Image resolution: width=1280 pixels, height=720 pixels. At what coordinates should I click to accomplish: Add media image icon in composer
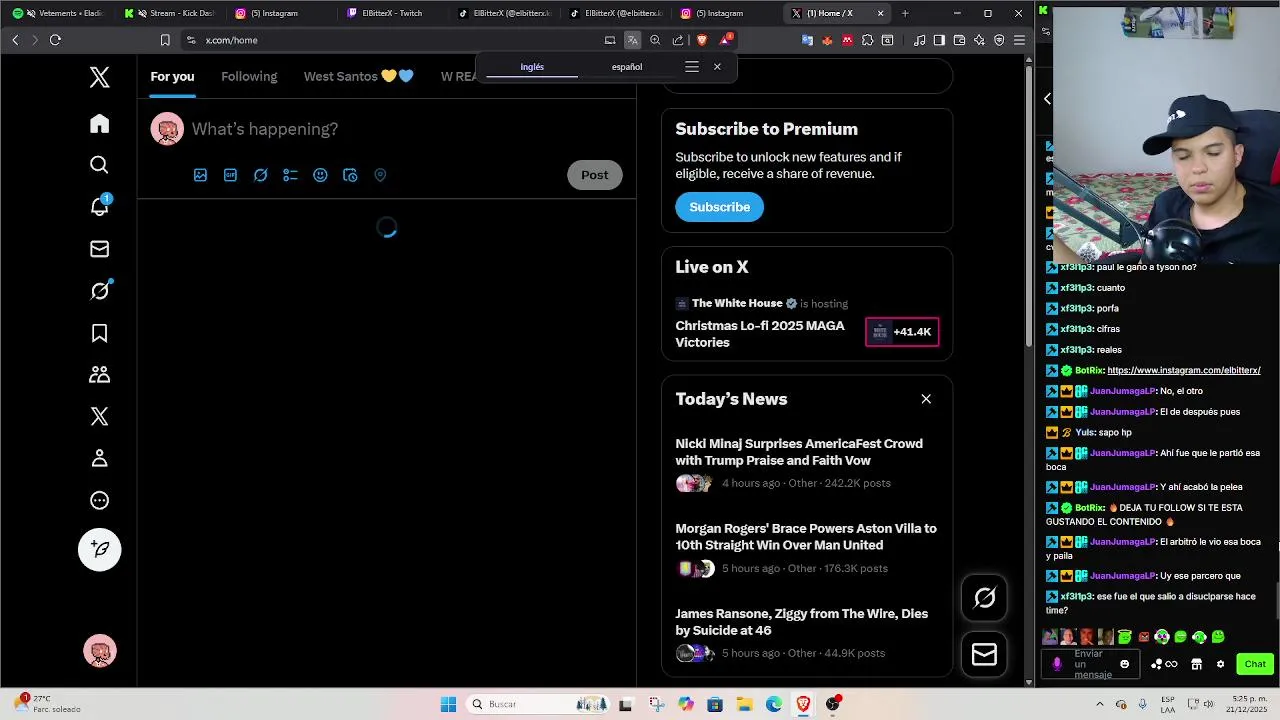tap(200, 175)
